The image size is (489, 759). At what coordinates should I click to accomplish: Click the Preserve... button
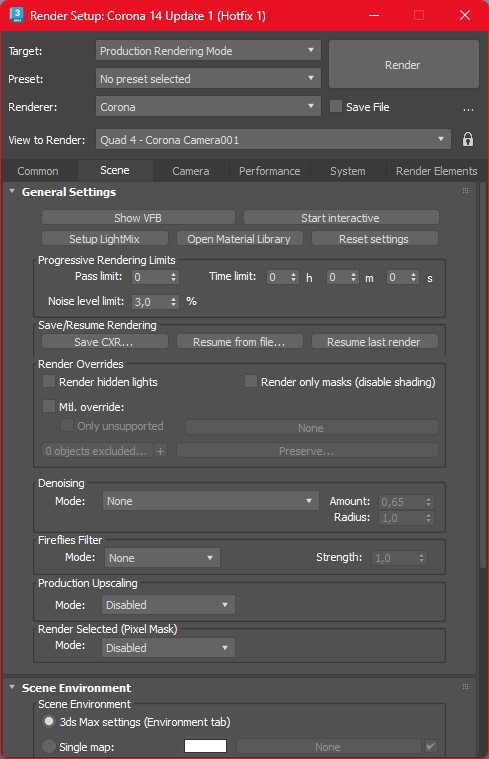pyautogui.click(x=307, y=451)
